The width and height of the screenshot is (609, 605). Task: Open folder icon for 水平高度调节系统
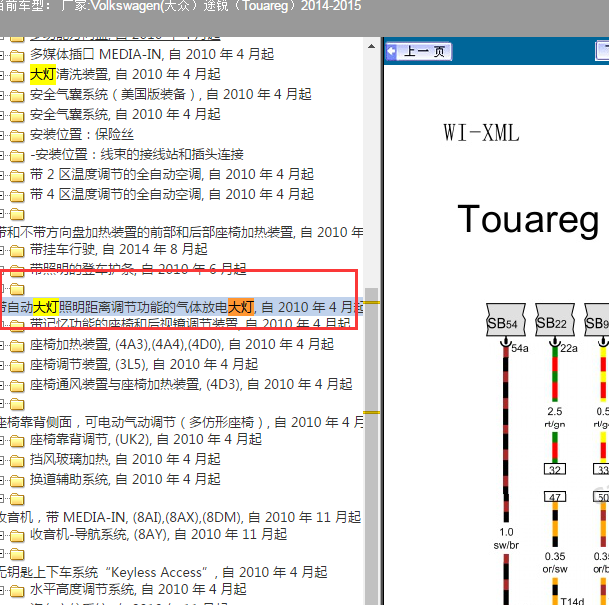(x=17, y=591)
